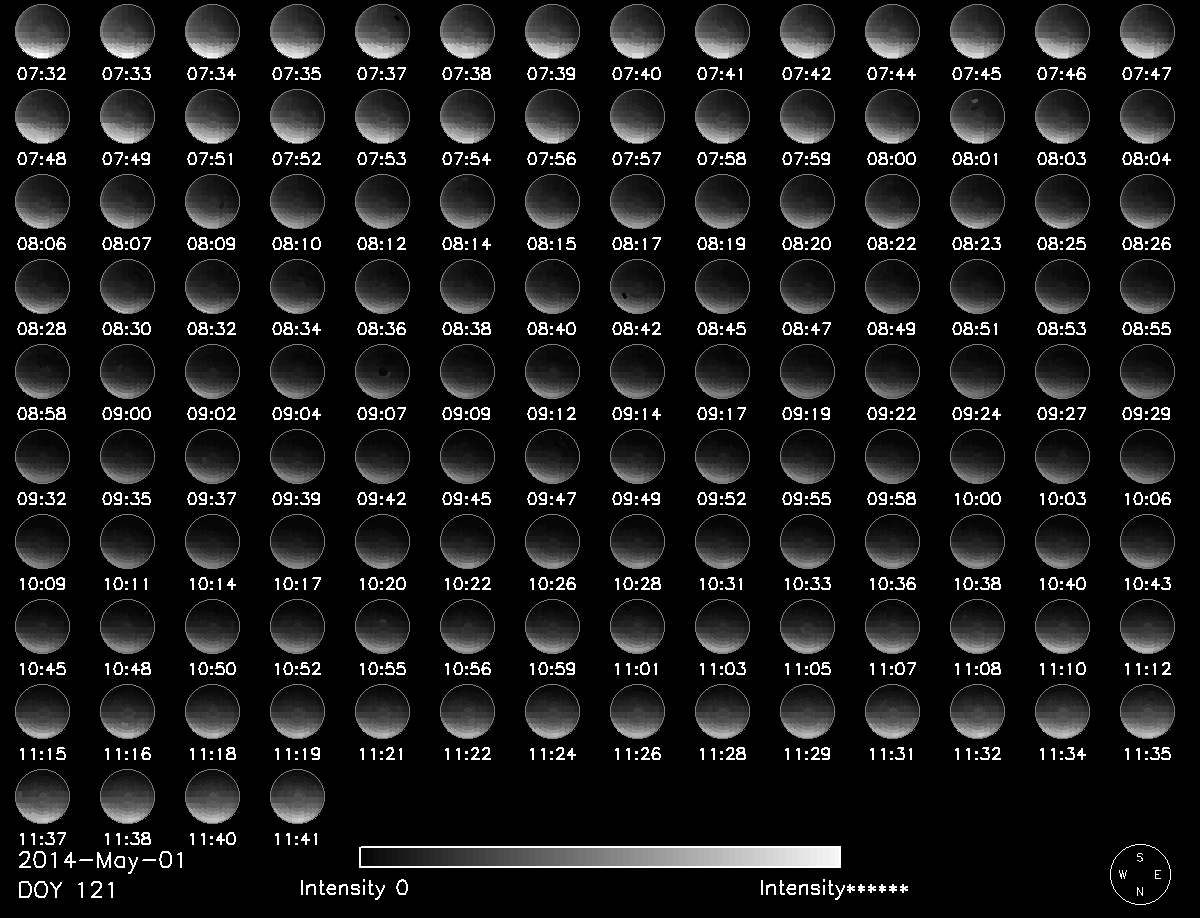Pick the 09:07 disk image

(x=382, y=372)
